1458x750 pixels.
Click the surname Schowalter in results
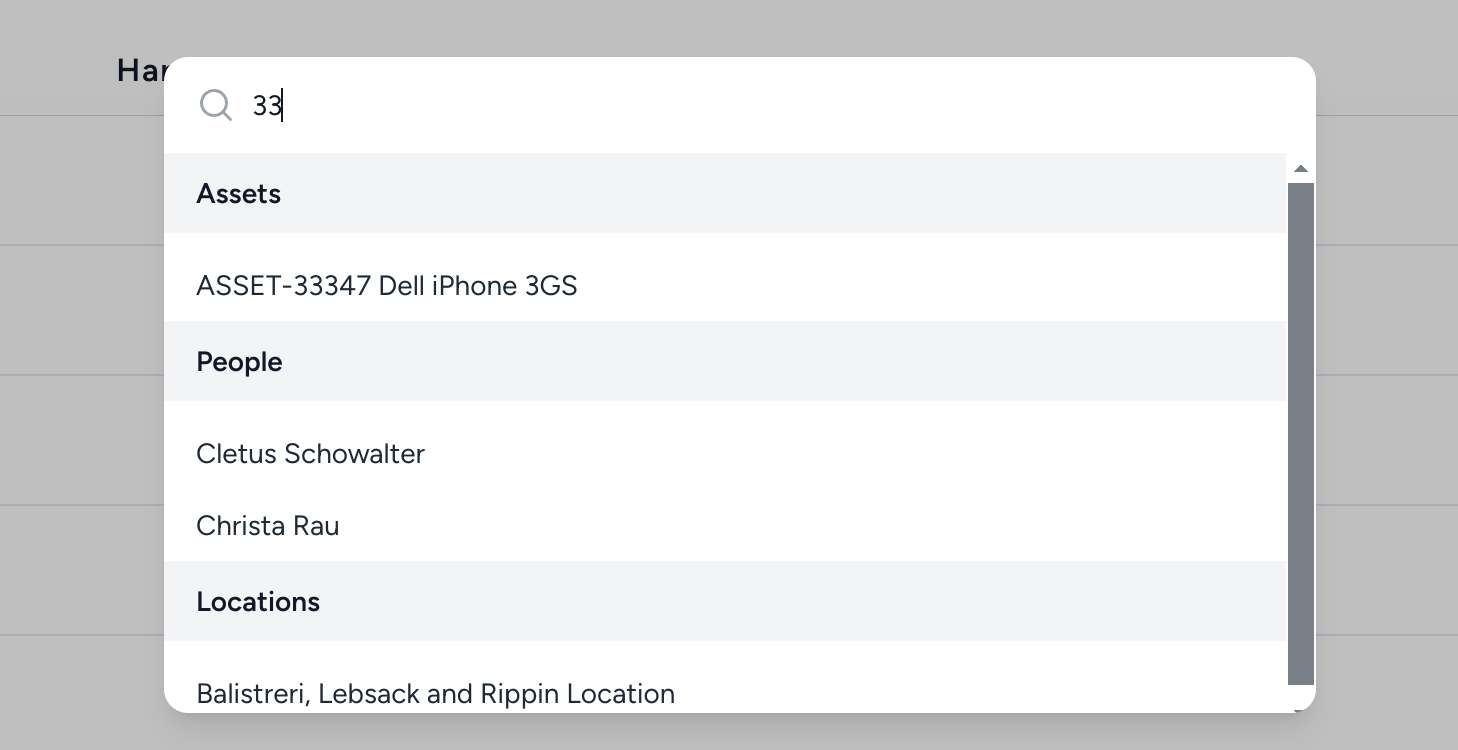[x=354, y=454]
